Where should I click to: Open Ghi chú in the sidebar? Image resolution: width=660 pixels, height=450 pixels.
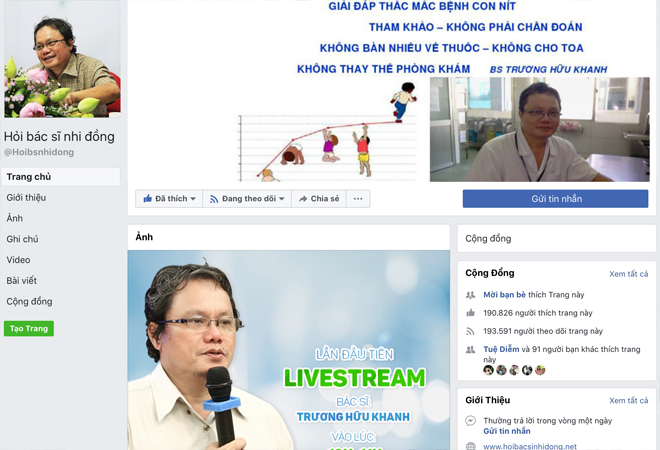coord(22,239)
